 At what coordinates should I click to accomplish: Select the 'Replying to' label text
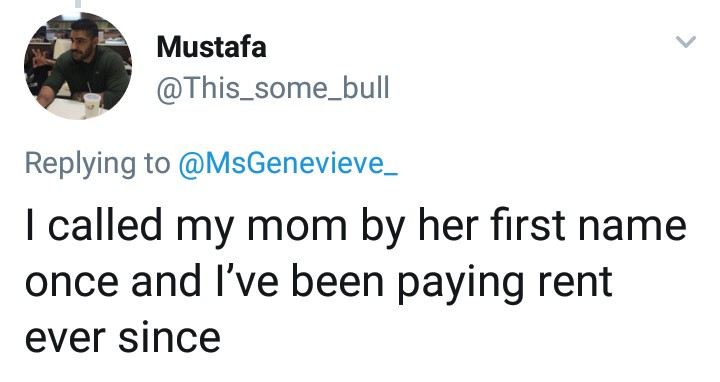(97, 163)
